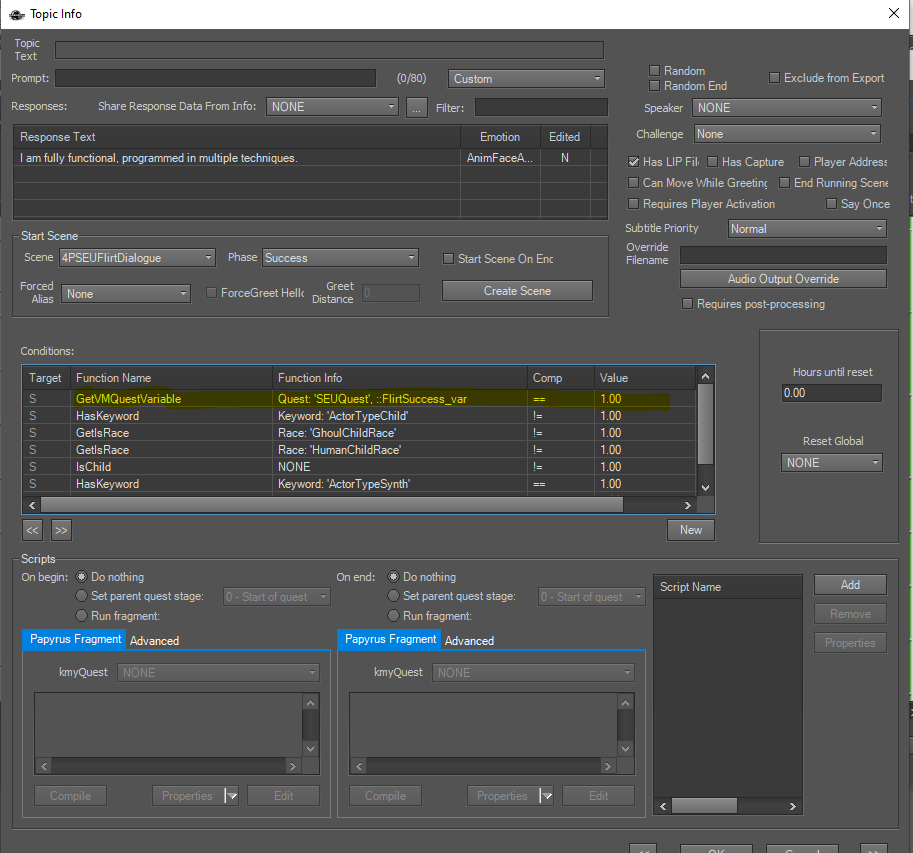The width and height of the screenshot is (913, 853).
Task: Open the Phase Success dropdown
Action: coord(340,257)
